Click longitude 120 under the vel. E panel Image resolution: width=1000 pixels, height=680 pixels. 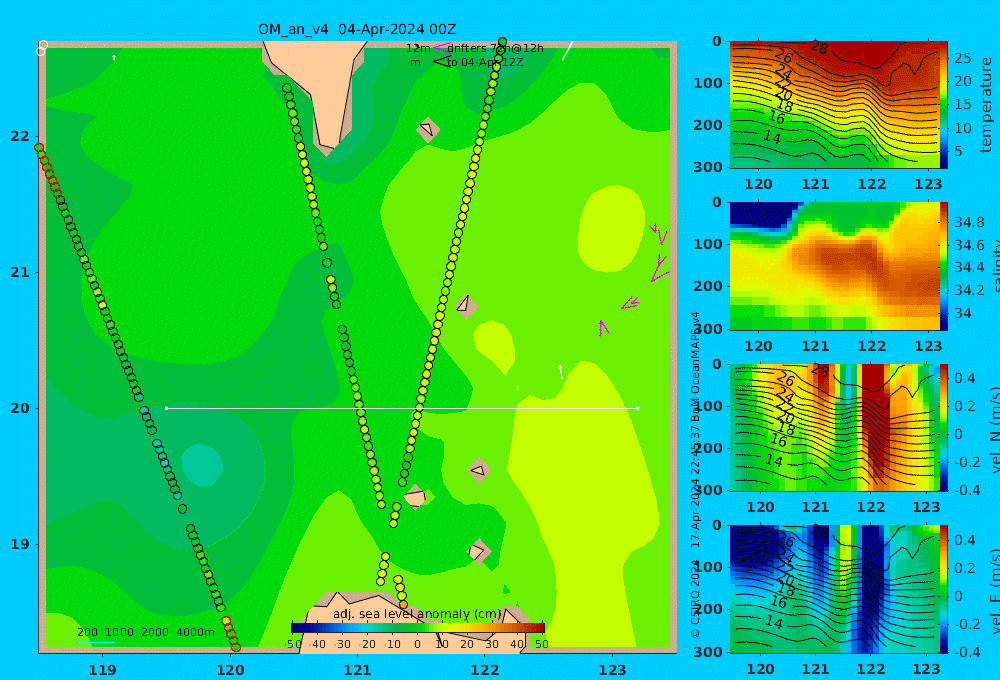[x=760, y=669]
